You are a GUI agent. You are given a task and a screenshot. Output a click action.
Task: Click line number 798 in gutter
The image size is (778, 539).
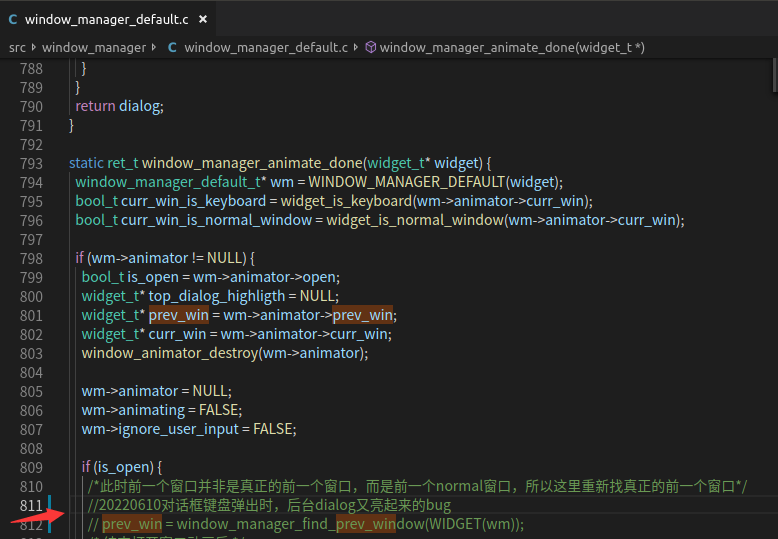(x=31, y=259)
